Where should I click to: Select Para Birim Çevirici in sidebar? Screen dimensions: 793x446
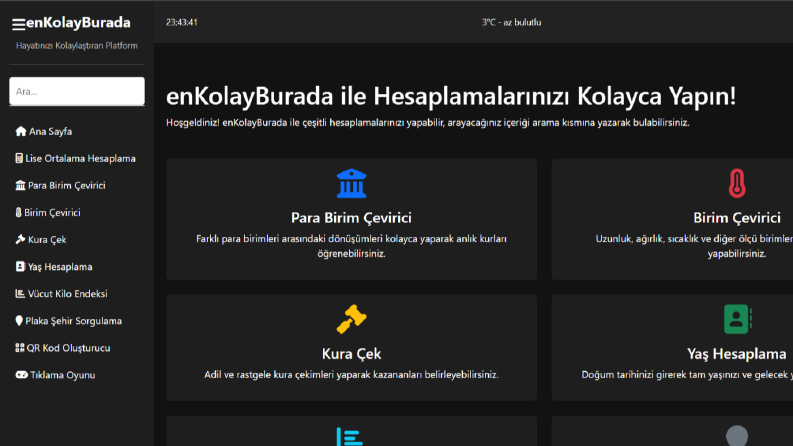(61, 185)
